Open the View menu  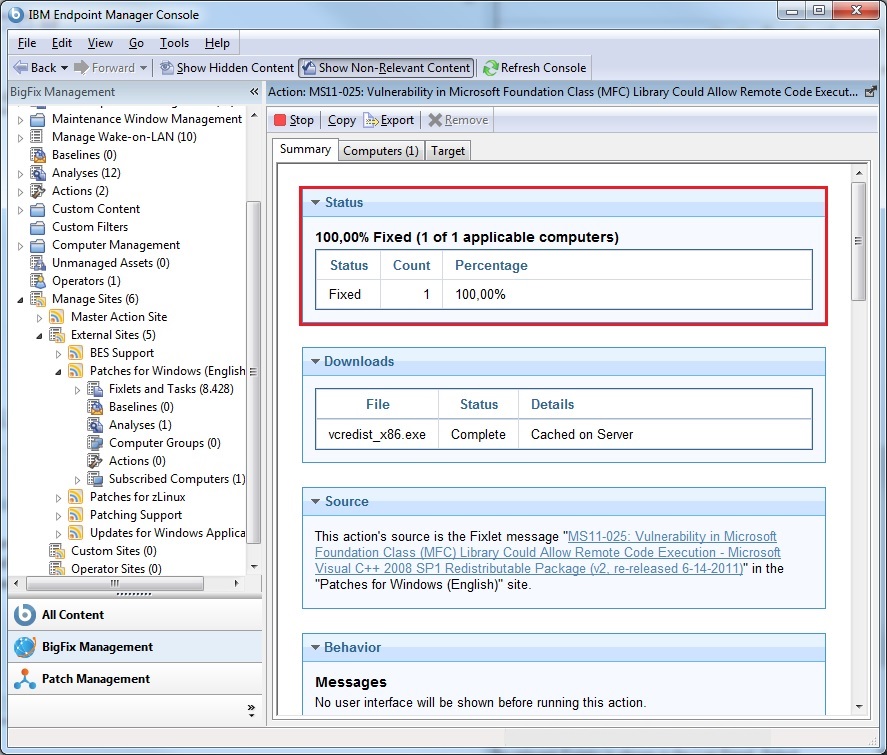[x=100, y=43]
